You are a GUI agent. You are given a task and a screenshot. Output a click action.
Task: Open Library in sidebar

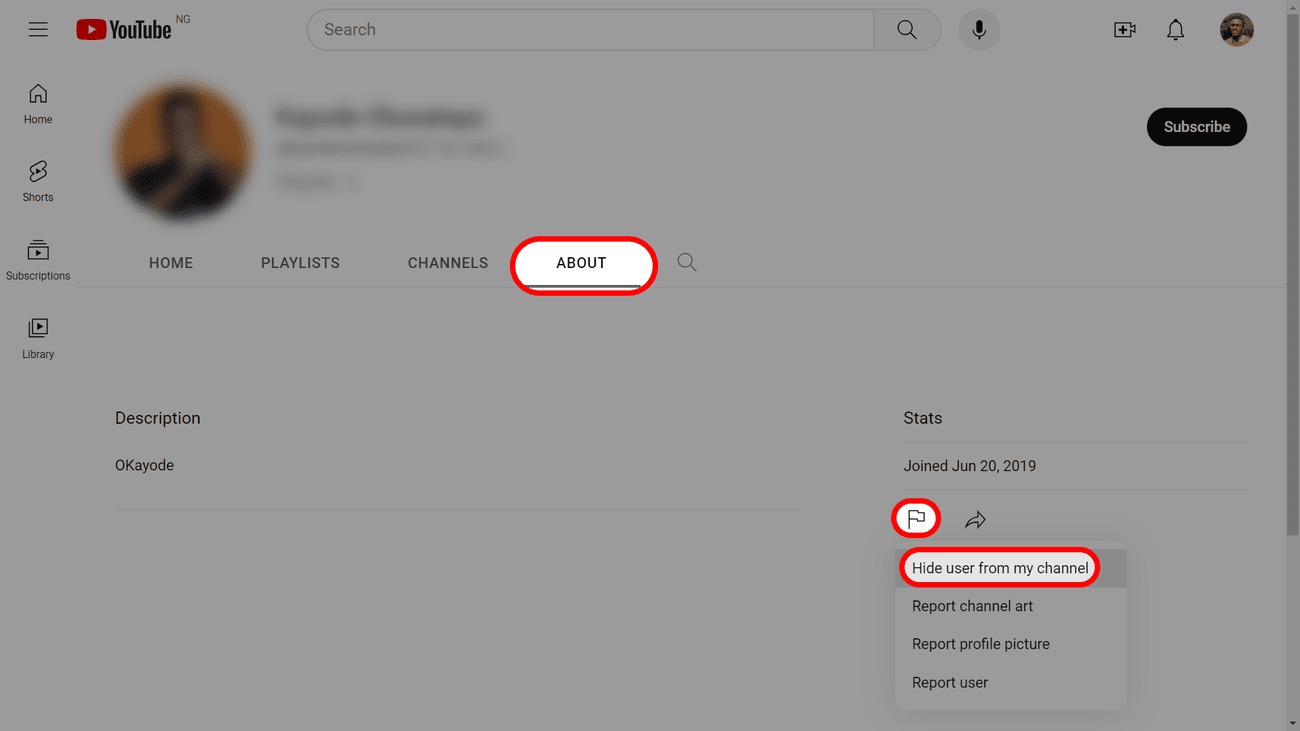pos(38,338)
